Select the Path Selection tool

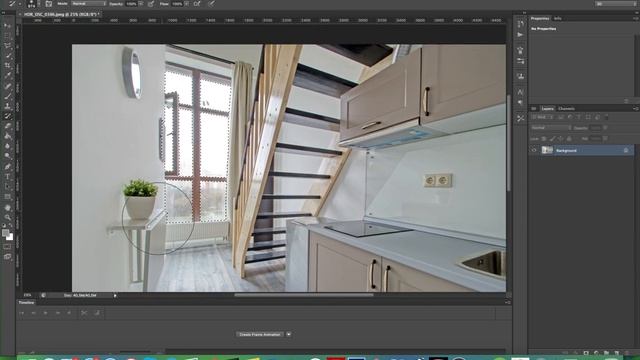7,187
